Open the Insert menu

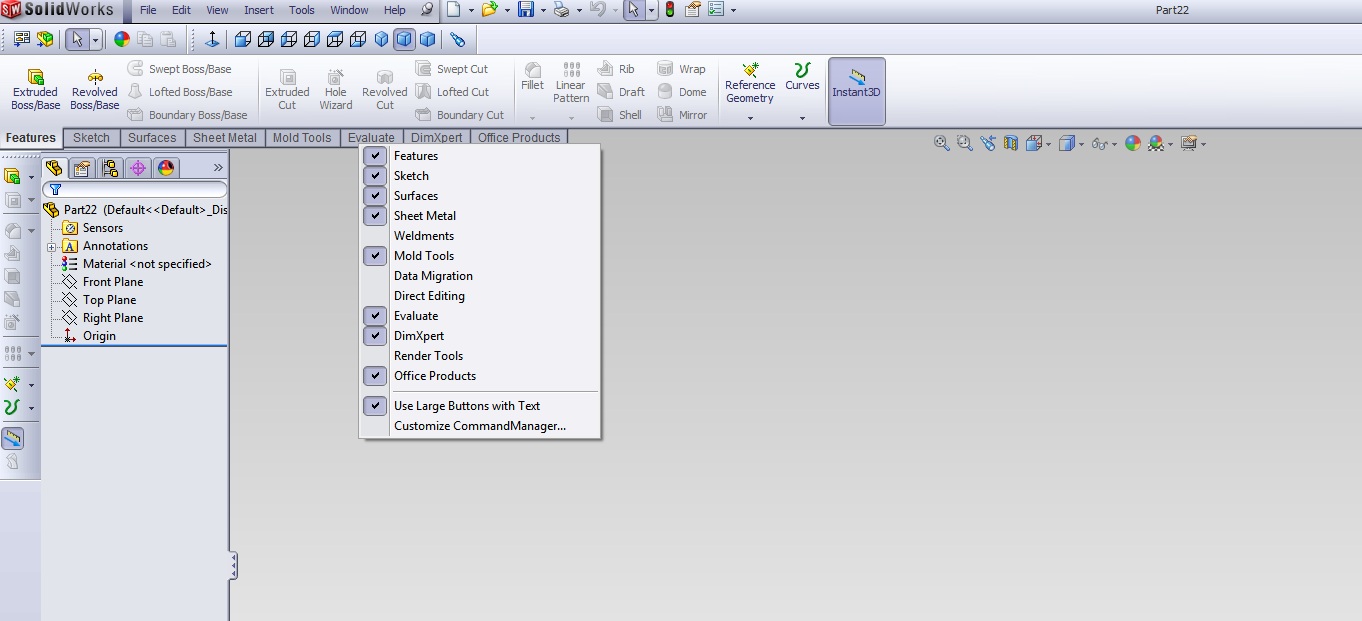tap(259, 10)
